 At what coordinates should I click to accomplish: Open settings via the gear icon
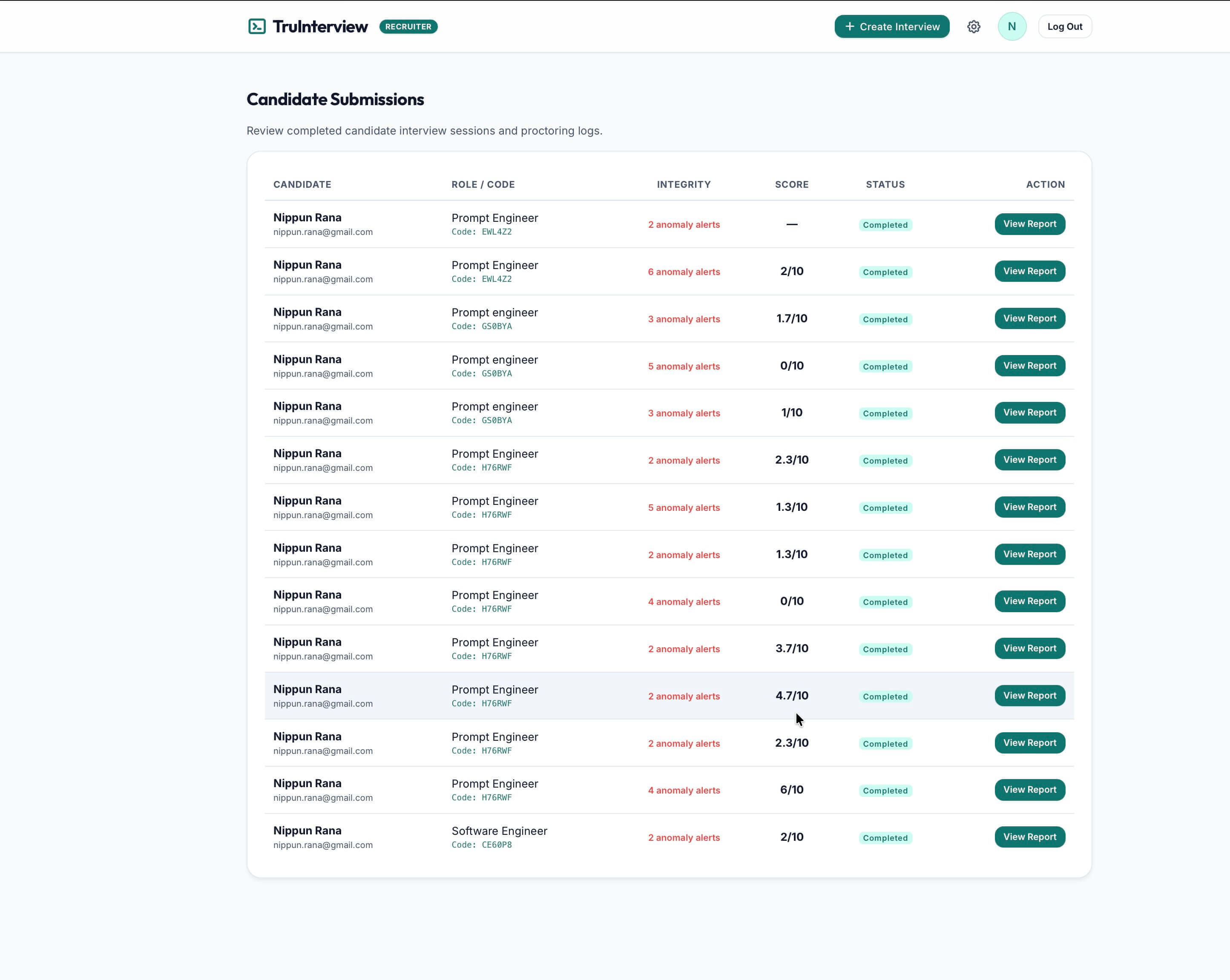[x=973, y=27]
